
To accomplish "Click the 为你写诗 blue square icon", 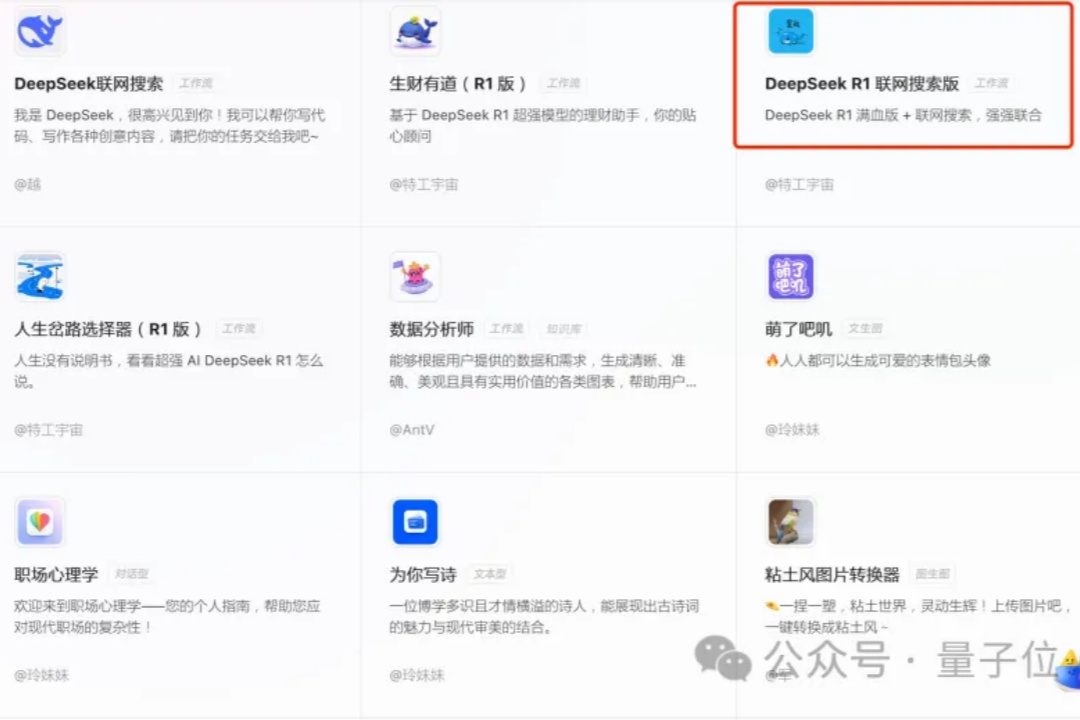I will tap(415, 522).
